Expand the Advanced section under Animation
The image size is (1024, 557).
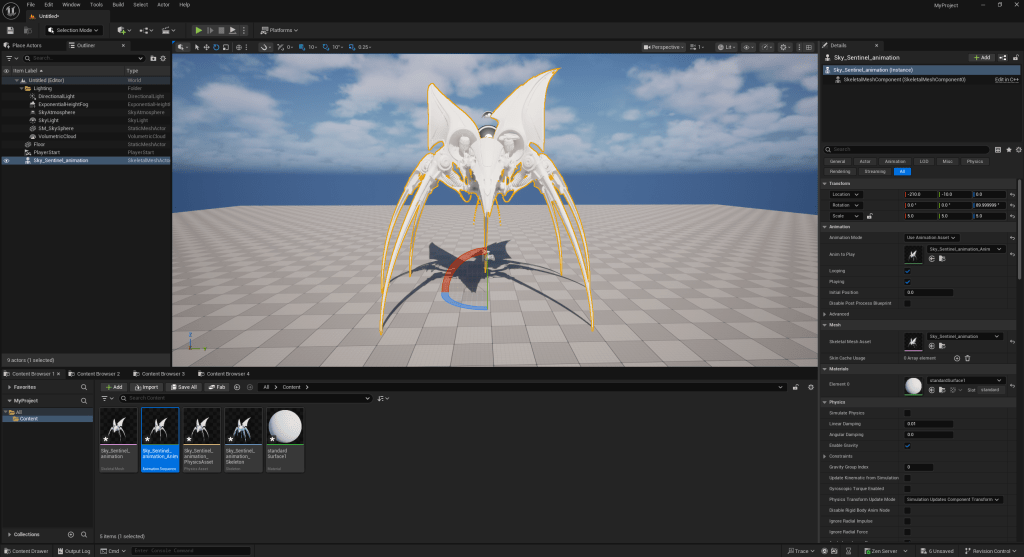[x=838, y=314]
